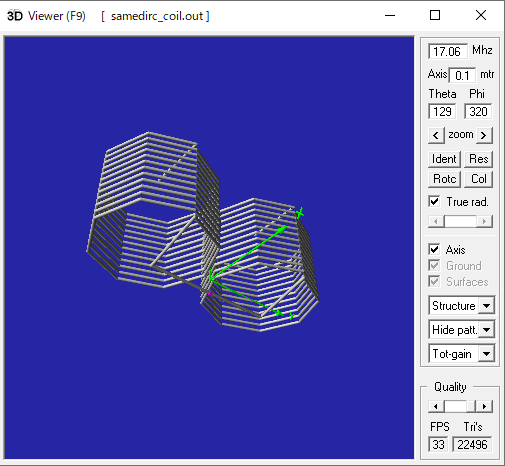Toggle the Ground checkbox
Image resolution: width=505 pixels, height=466 pixels.
(434, 266)
